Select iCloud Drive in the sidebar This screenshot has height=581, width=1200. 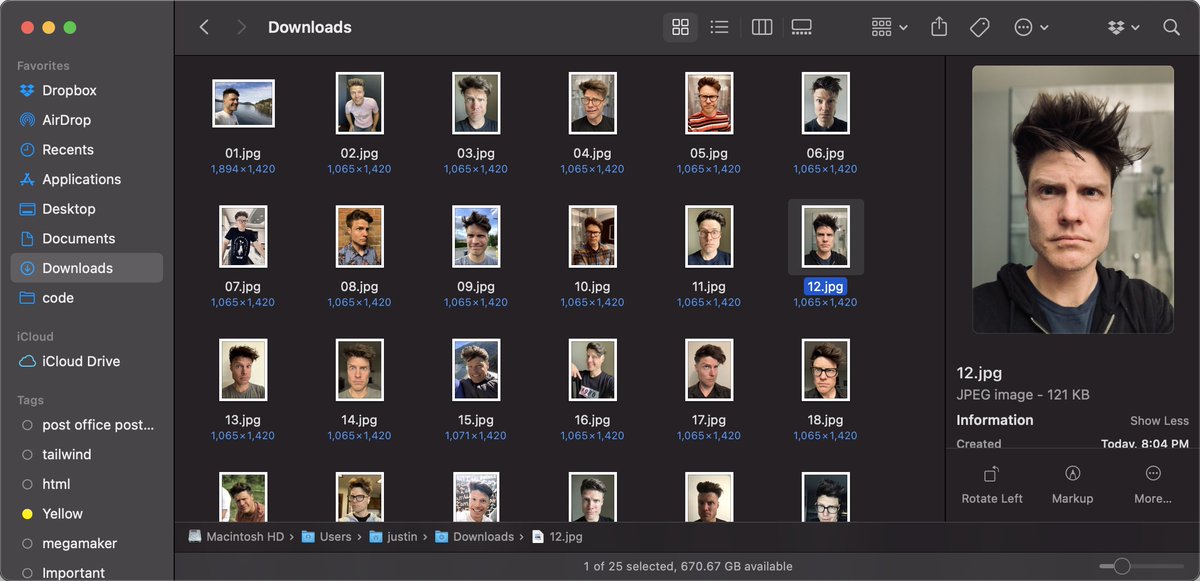(x=80, y=362)
